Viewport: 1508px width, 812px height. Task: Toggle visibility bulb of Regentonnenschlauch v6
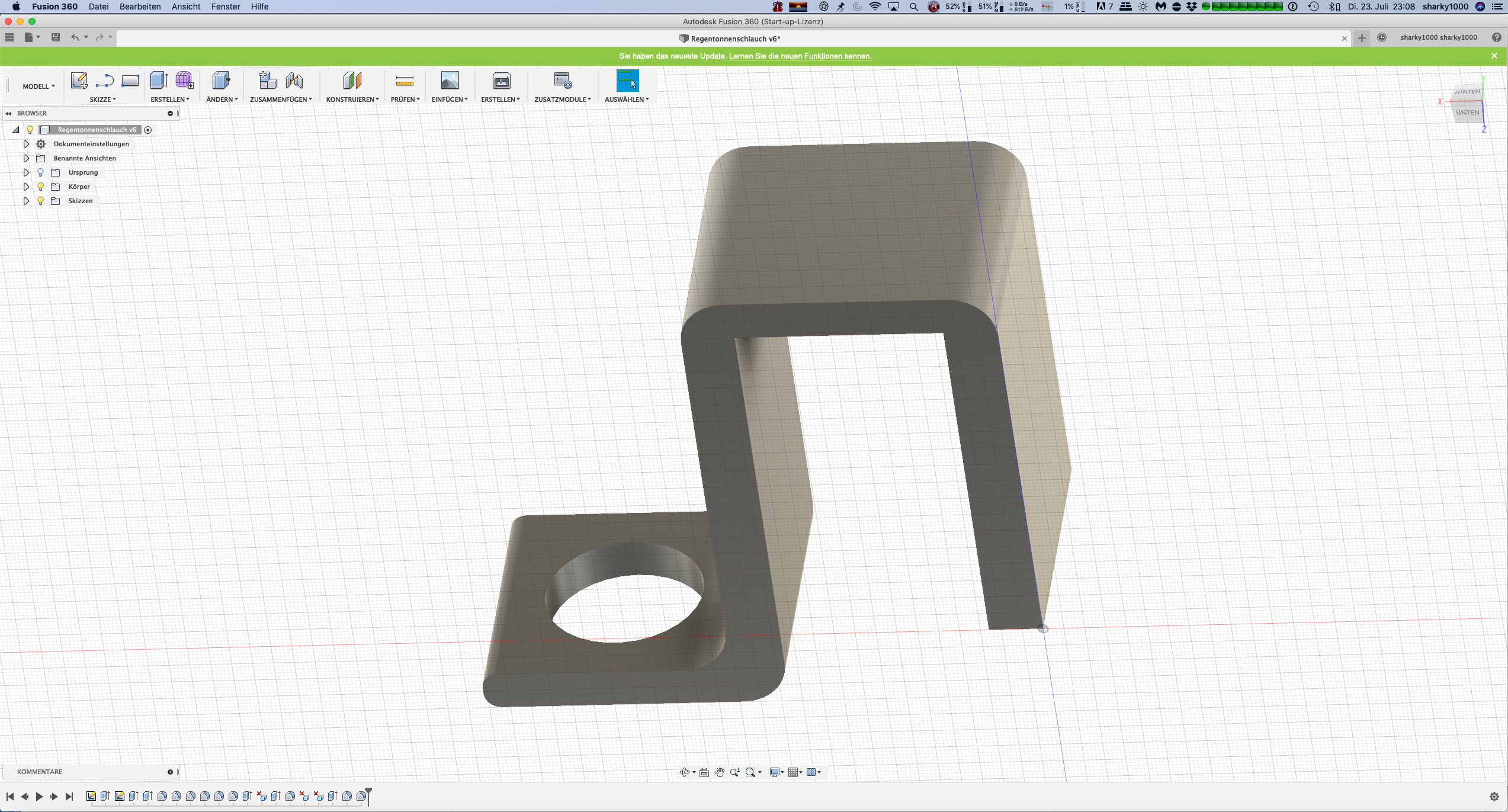(30, 130)
